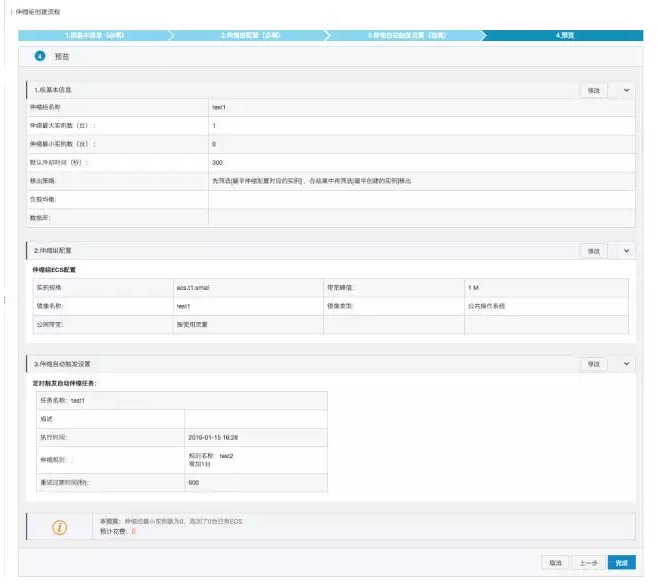Select wizard step 4 预览 tab
658x584 pixels.
coord(564,35)
